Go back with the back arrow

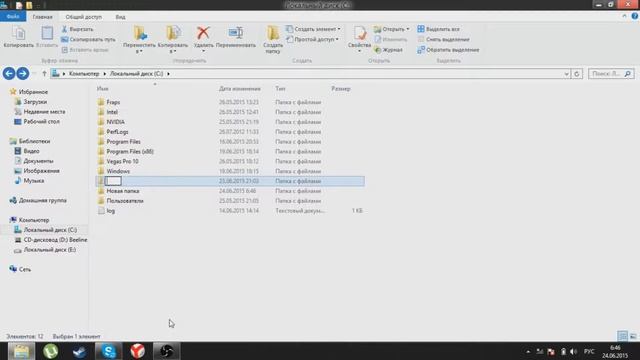coord(9,73)
